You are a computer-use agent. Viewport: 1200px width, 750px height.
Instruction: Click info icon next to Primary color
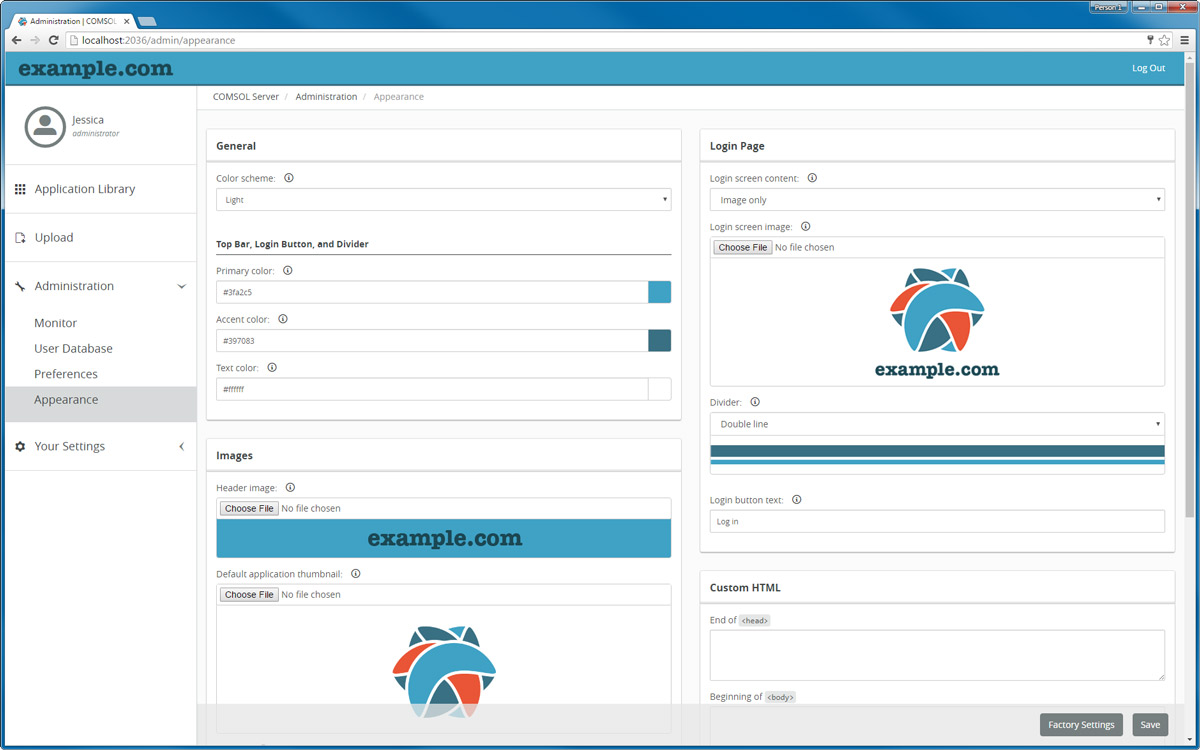click(287, 271)
